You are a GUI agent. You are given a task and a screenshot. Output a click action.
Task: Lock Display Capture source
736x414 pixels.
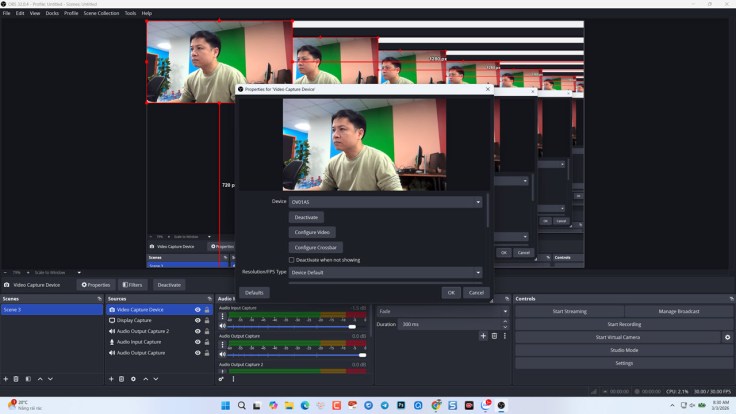[x=207, y=321]
